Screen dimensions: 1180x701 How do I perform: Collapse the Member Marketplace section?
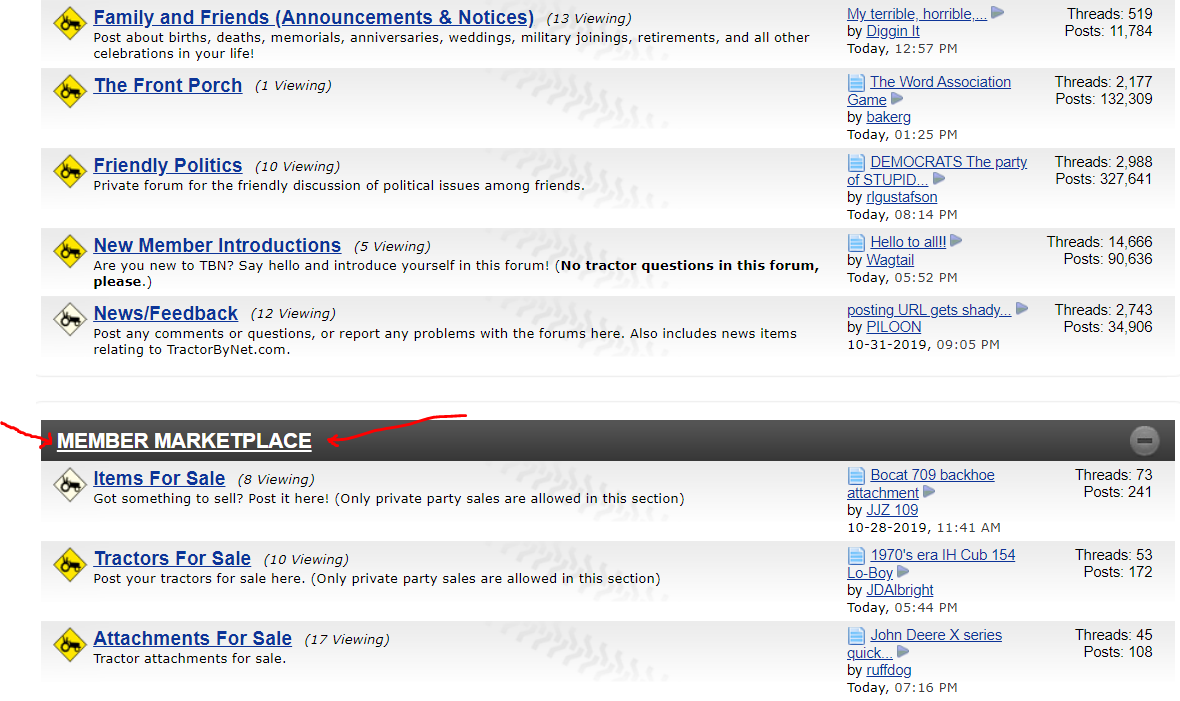[1145, 440]
